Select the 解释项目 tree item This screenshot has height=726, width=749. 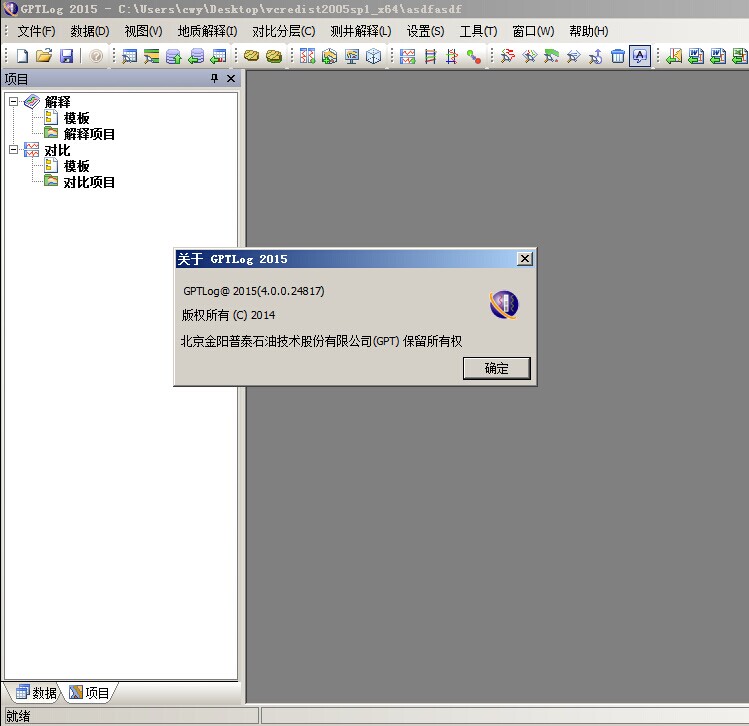coord(89,134)
